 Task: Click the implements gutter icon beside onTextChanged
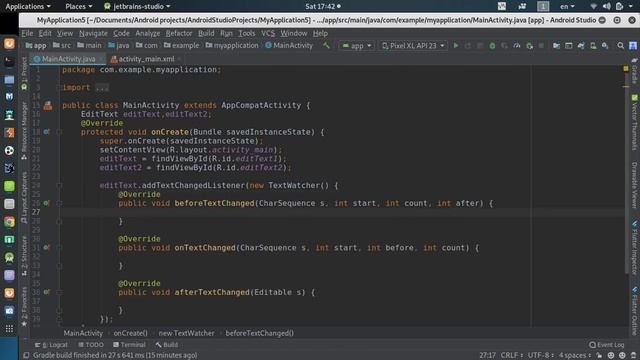click(x=47, y=247)
